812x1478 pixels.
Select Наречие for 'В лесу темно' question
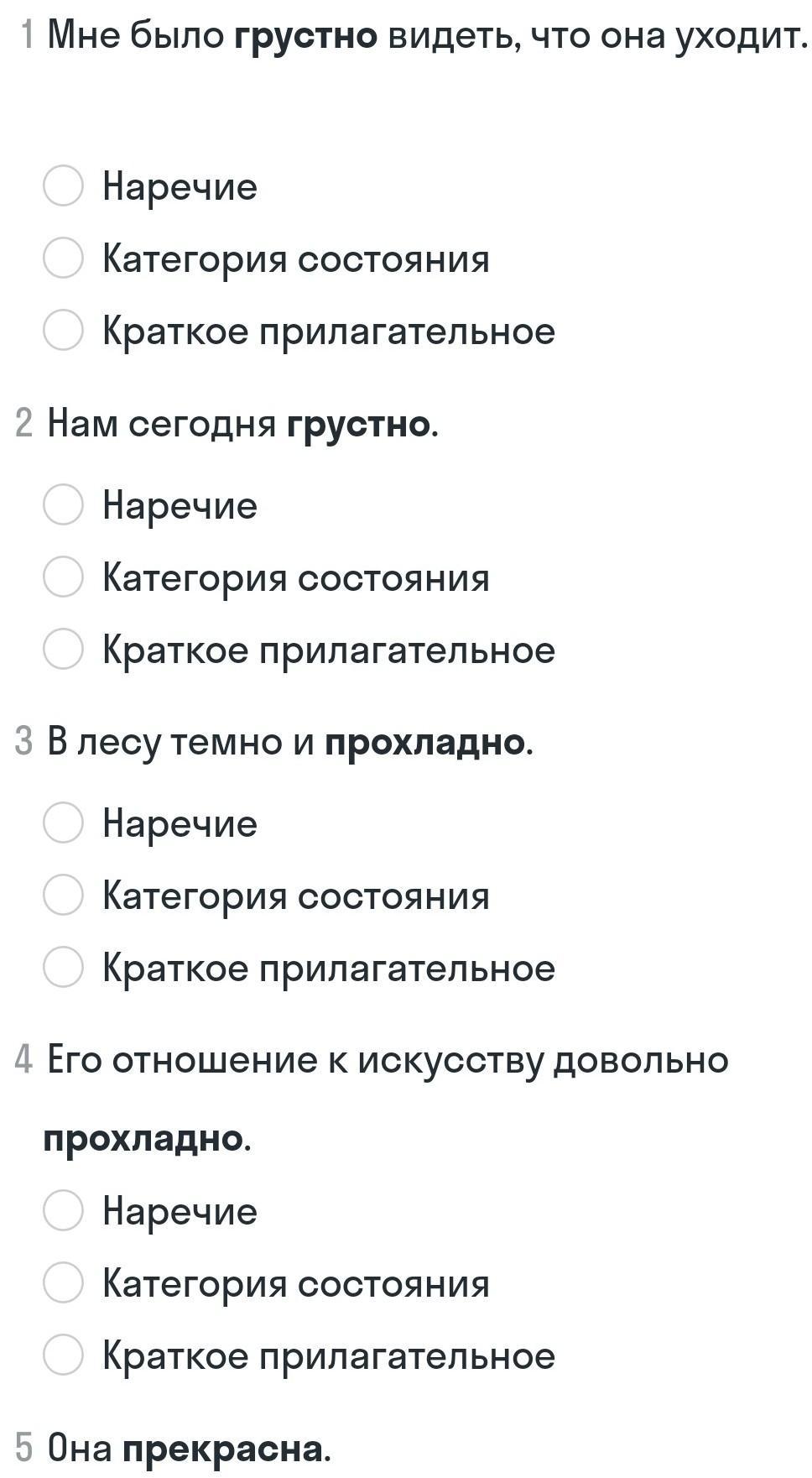(x=63, y=823)
